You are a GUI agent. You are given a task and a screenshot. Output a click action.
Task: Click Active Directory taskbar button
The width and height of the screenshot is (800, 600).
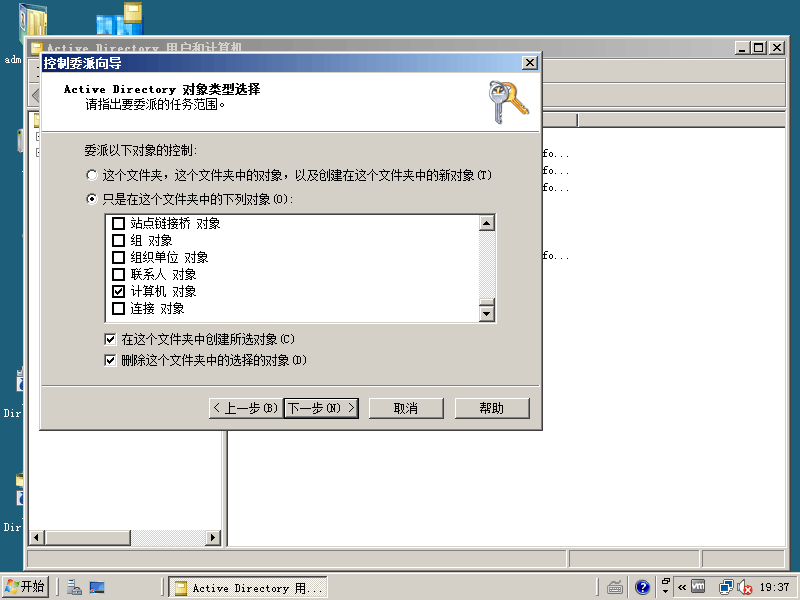click(247, 588)
